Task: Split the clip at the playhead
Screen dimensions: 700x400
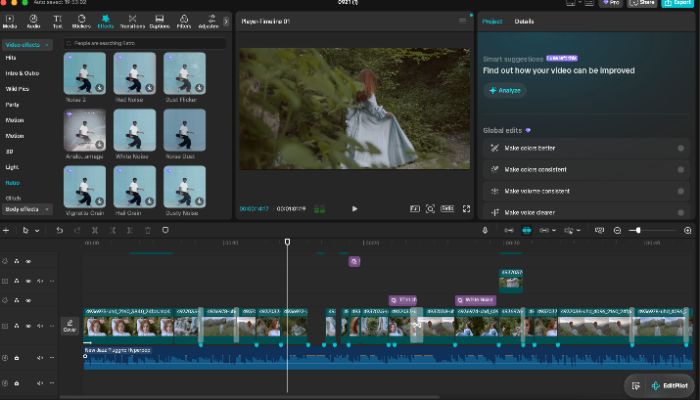Action: 95,230
